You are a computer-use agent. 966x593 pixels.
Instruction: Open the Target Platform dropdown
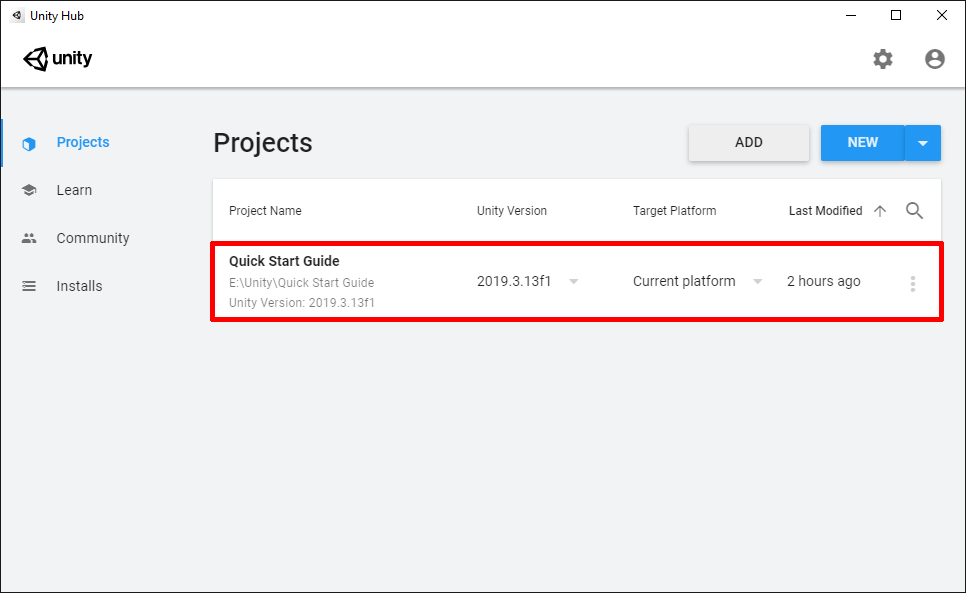coord(757,282)
